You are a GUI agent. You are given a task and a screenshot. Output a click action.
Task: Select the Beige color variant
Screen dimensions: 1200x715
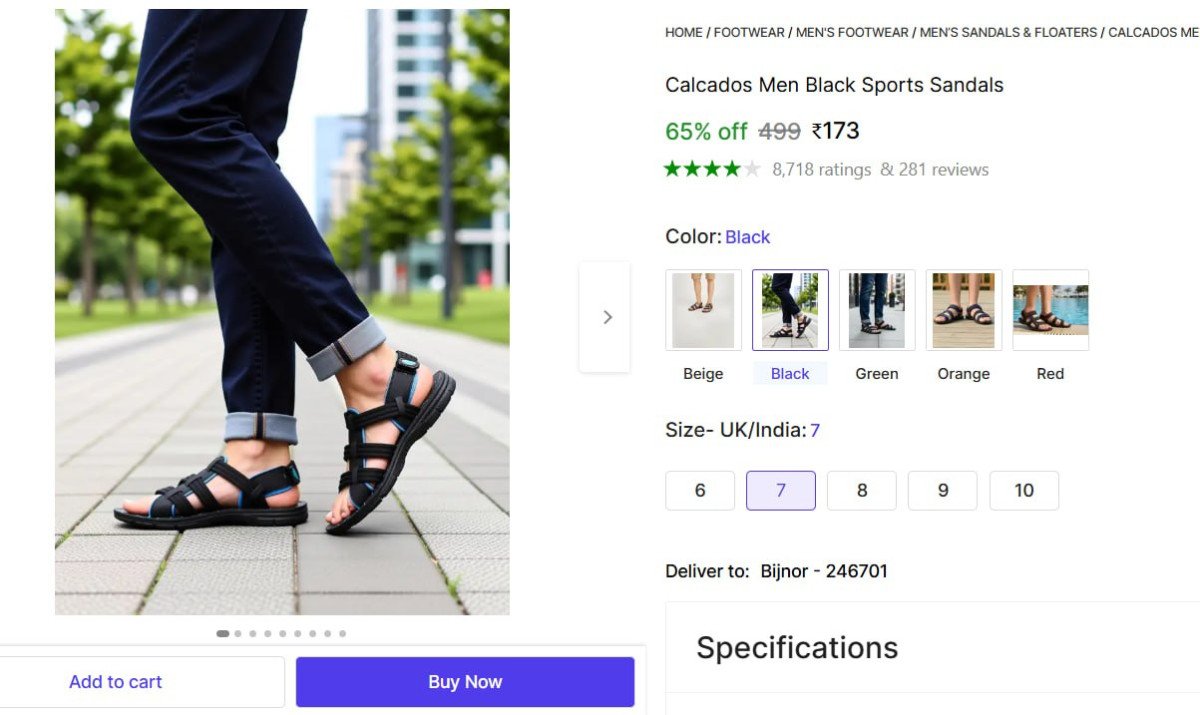(x=702, y=309)
